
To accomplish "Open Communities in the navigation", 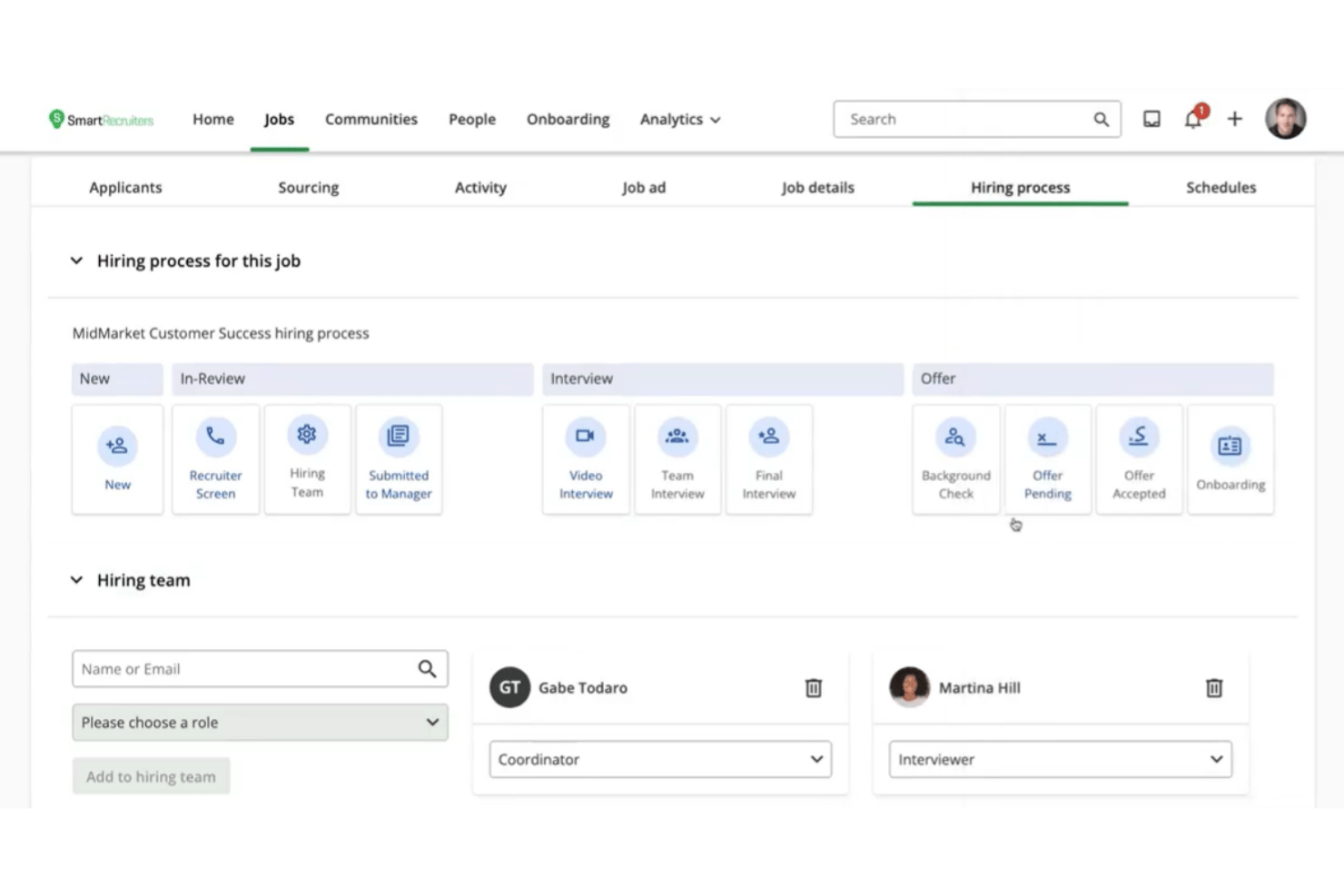I will tap(371, 119).
